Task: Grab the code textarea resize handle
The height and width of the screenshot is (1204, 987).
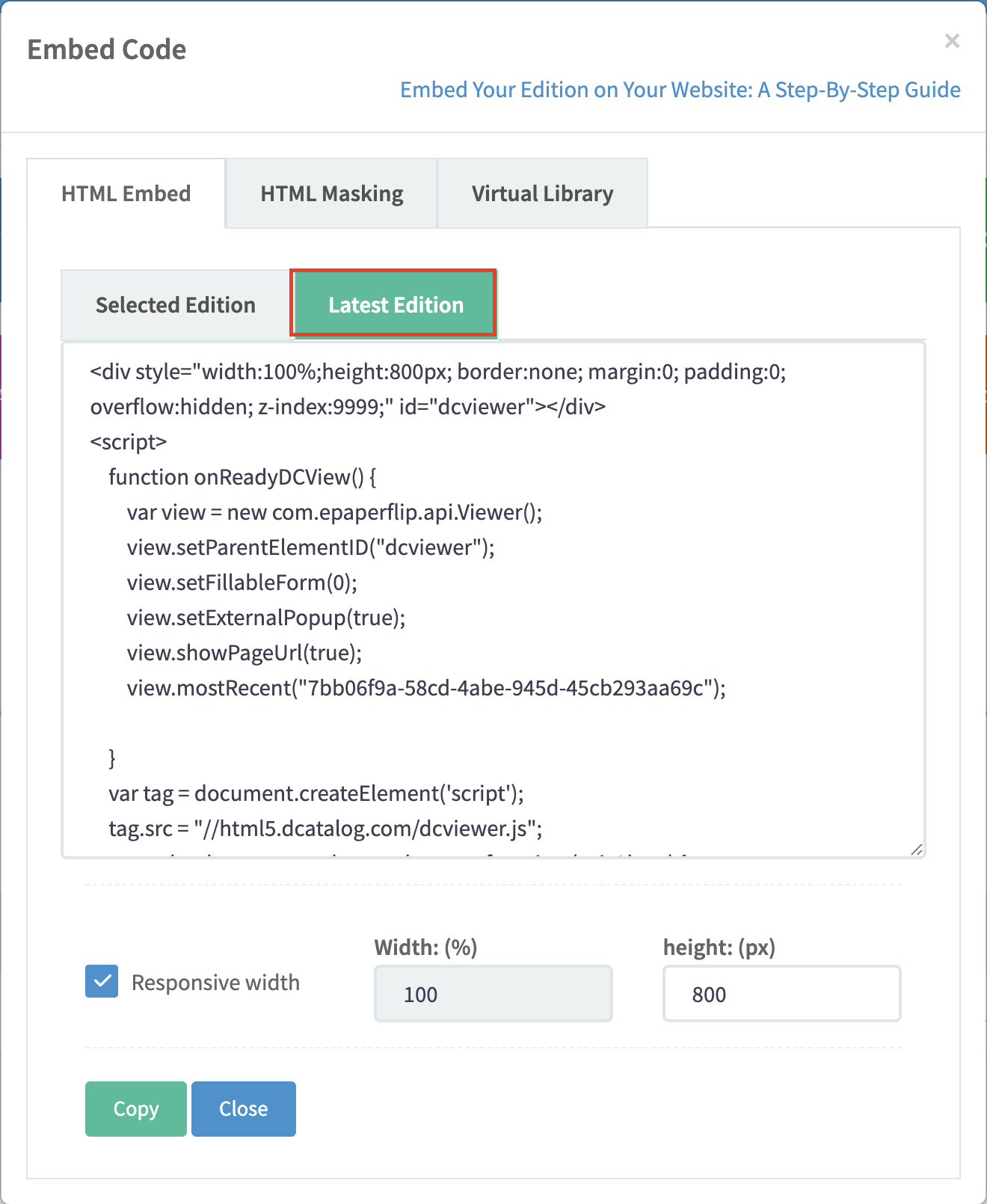Action: coord(917,850)
